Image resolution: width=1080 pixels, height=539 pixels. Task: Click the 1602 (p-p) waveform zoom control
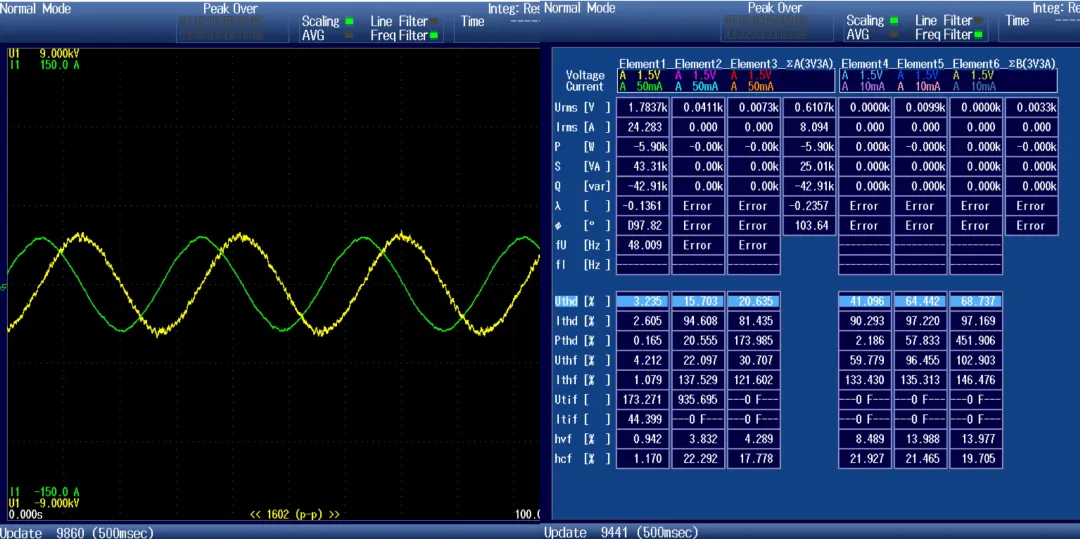pyautogui.click(x=294, y=514)
